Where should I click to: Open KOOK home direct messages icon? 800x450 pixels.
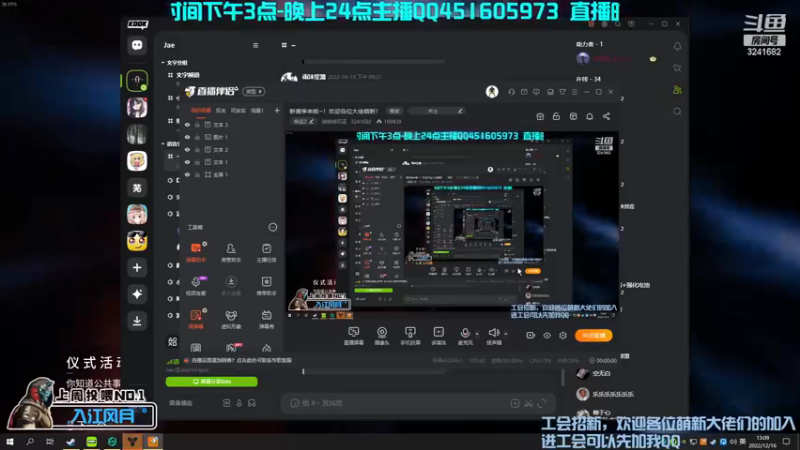coord(137,45)
